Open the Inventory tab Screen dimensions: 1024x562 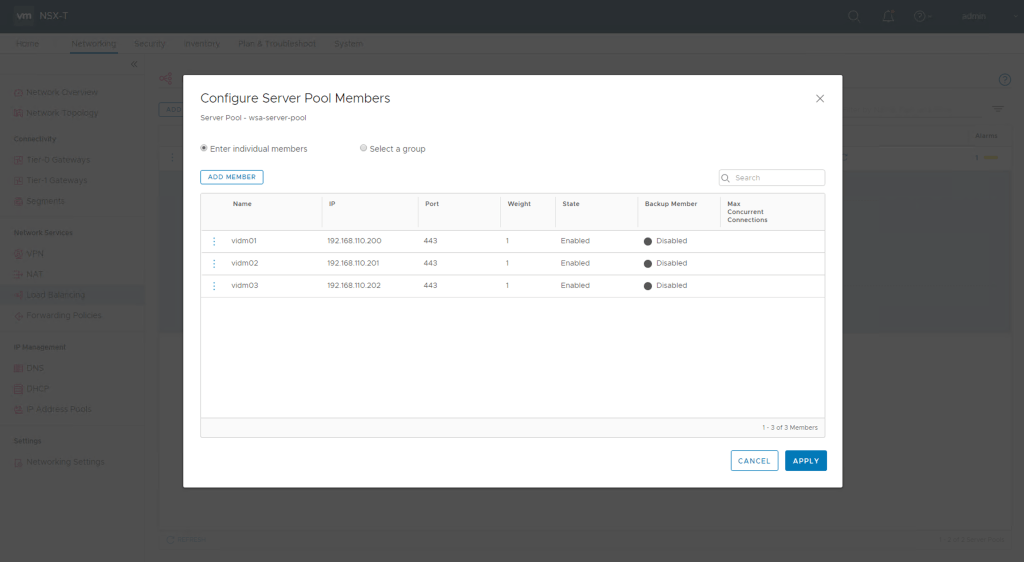tap(202, 44)
